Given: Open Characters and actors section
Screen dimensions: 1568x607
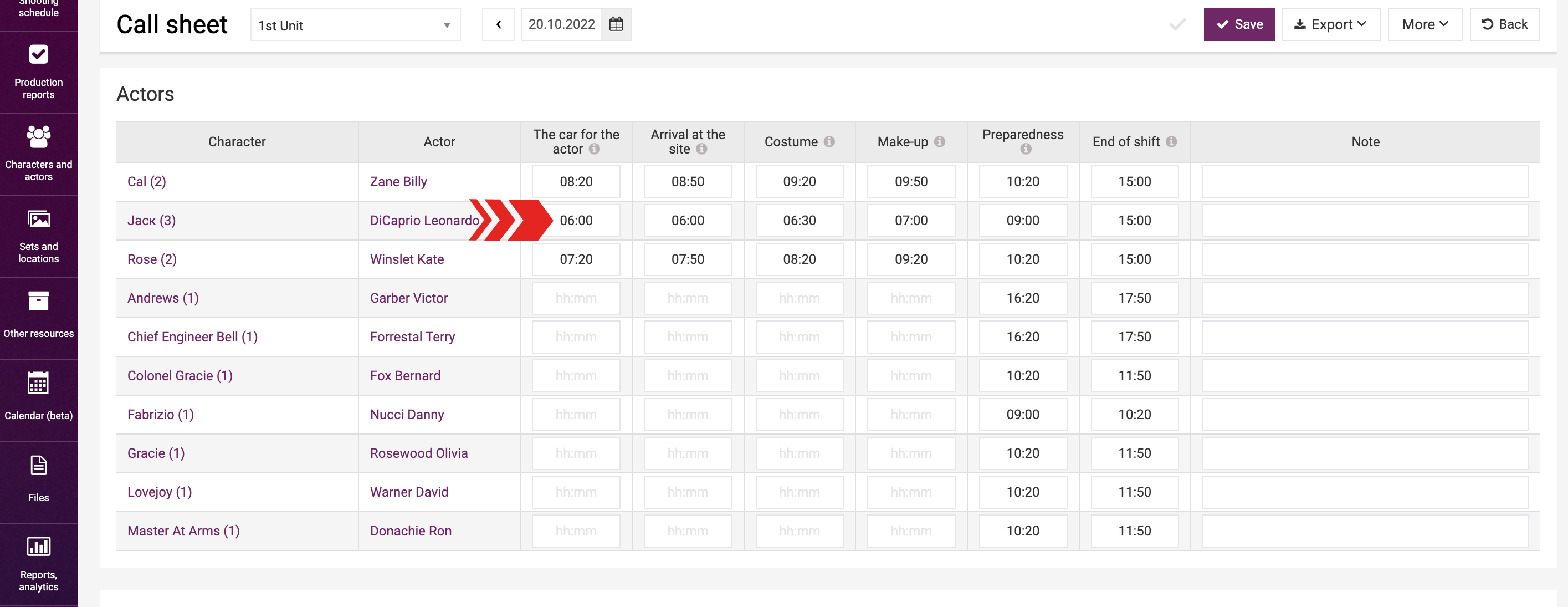Looking at the screenshot, I should click(x=38, y=155).
